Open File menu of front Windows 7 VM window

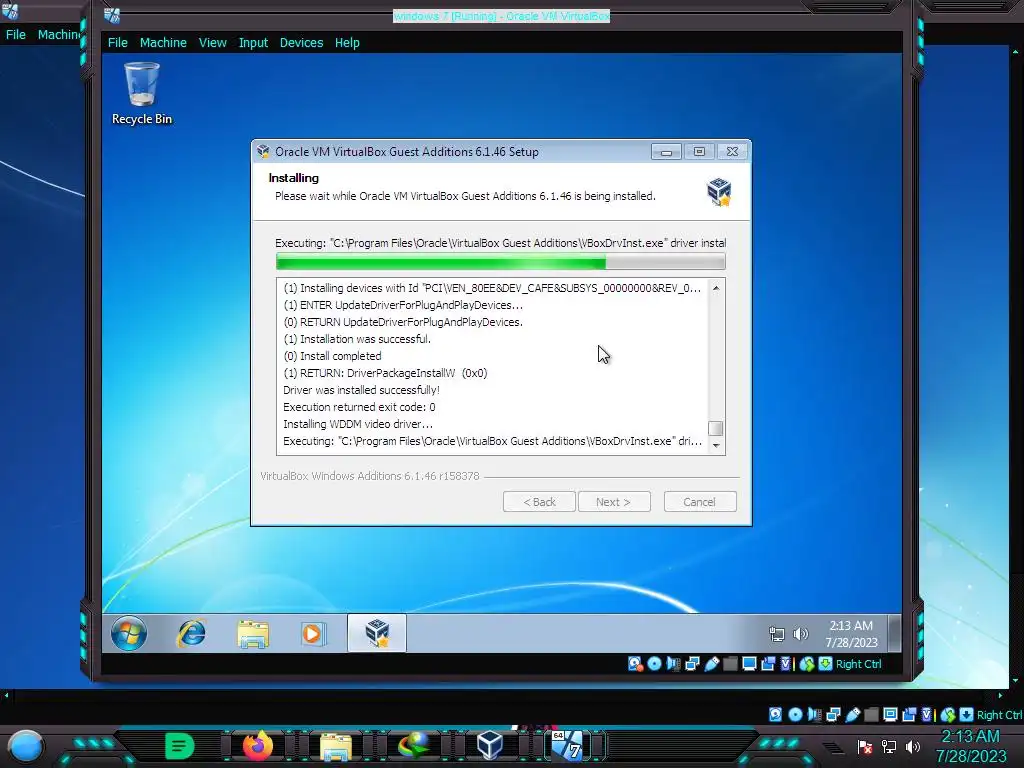[x=118, y=42]
